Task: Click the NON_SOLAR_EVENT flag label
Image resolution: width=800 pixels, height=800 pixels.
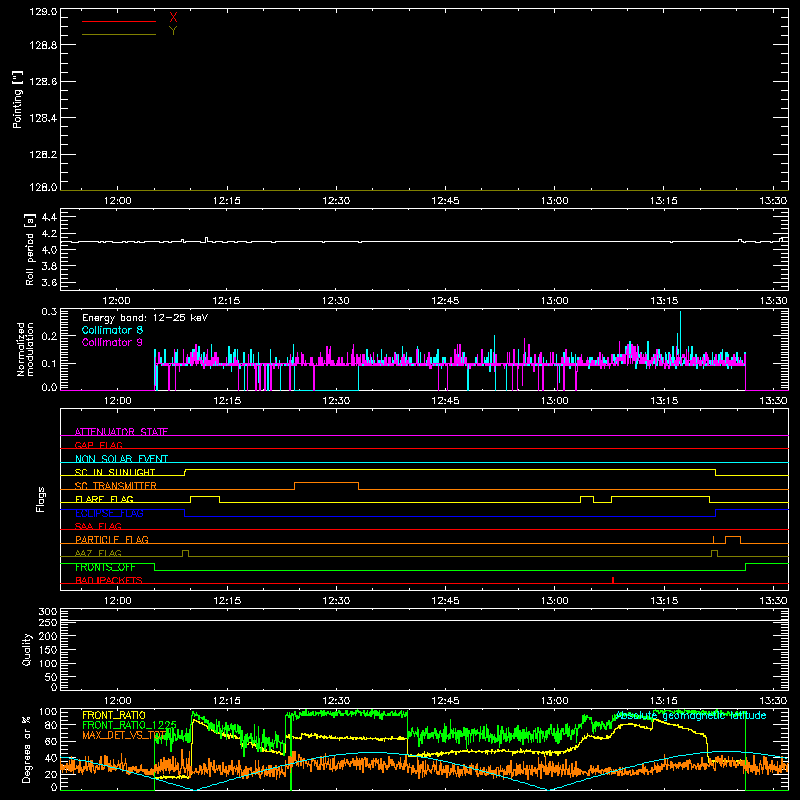Action: (x=121, y=459)
